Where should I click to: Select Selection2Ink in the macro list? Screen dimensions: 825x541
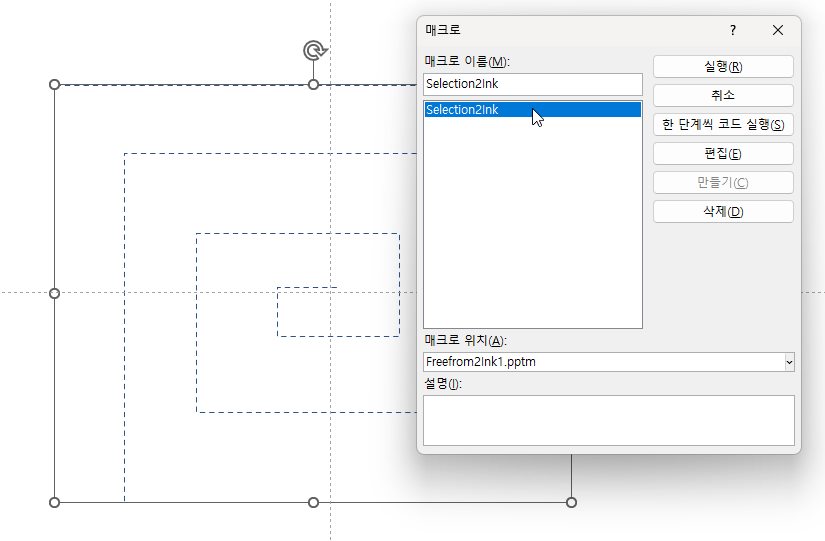point(532,109)
